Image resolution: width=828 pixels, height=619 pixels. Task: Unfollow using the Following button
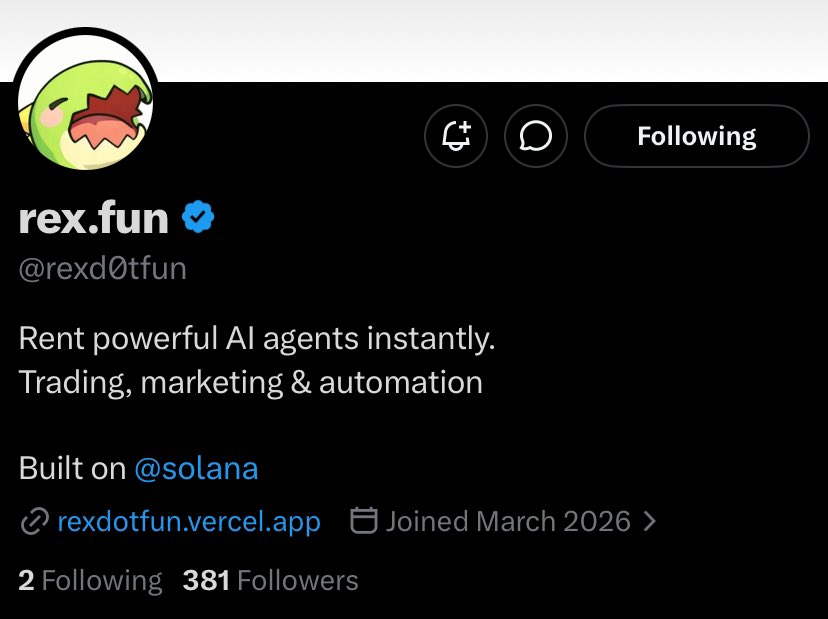697,136
